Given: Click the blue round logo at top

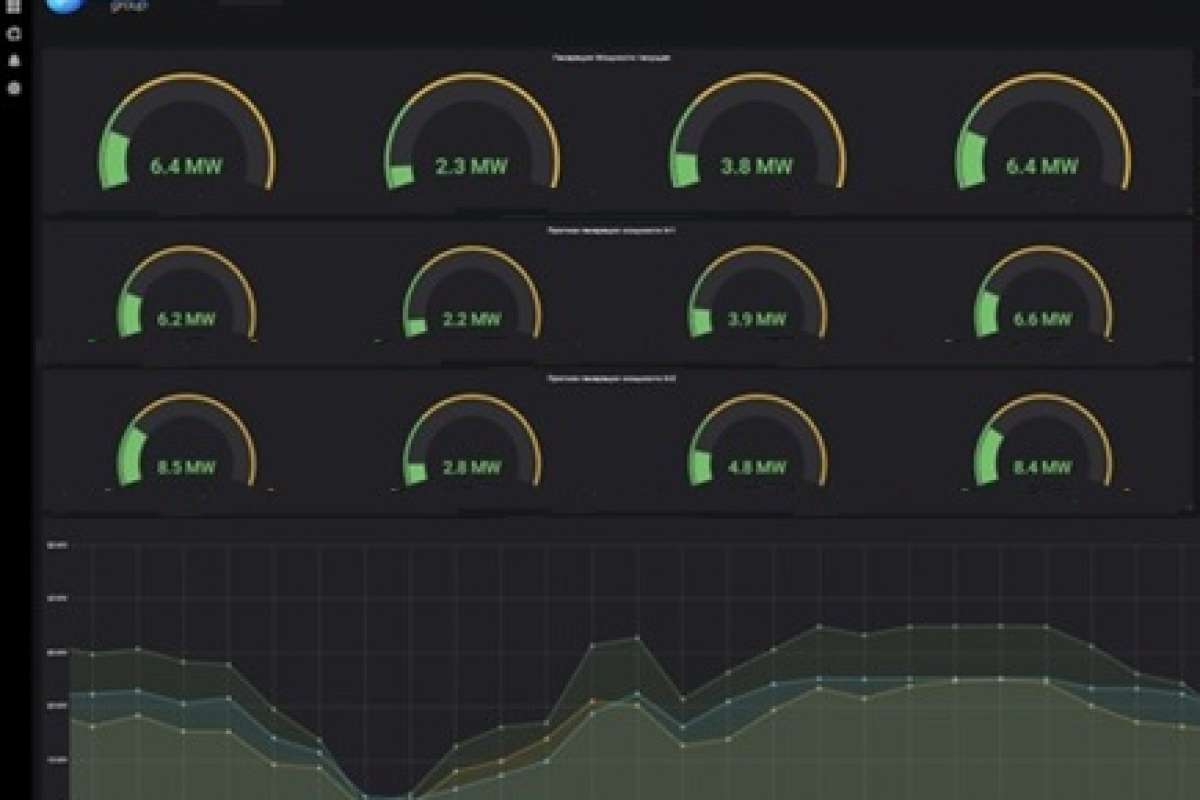Looking at the screenshot, I should (x=65, y=6).
